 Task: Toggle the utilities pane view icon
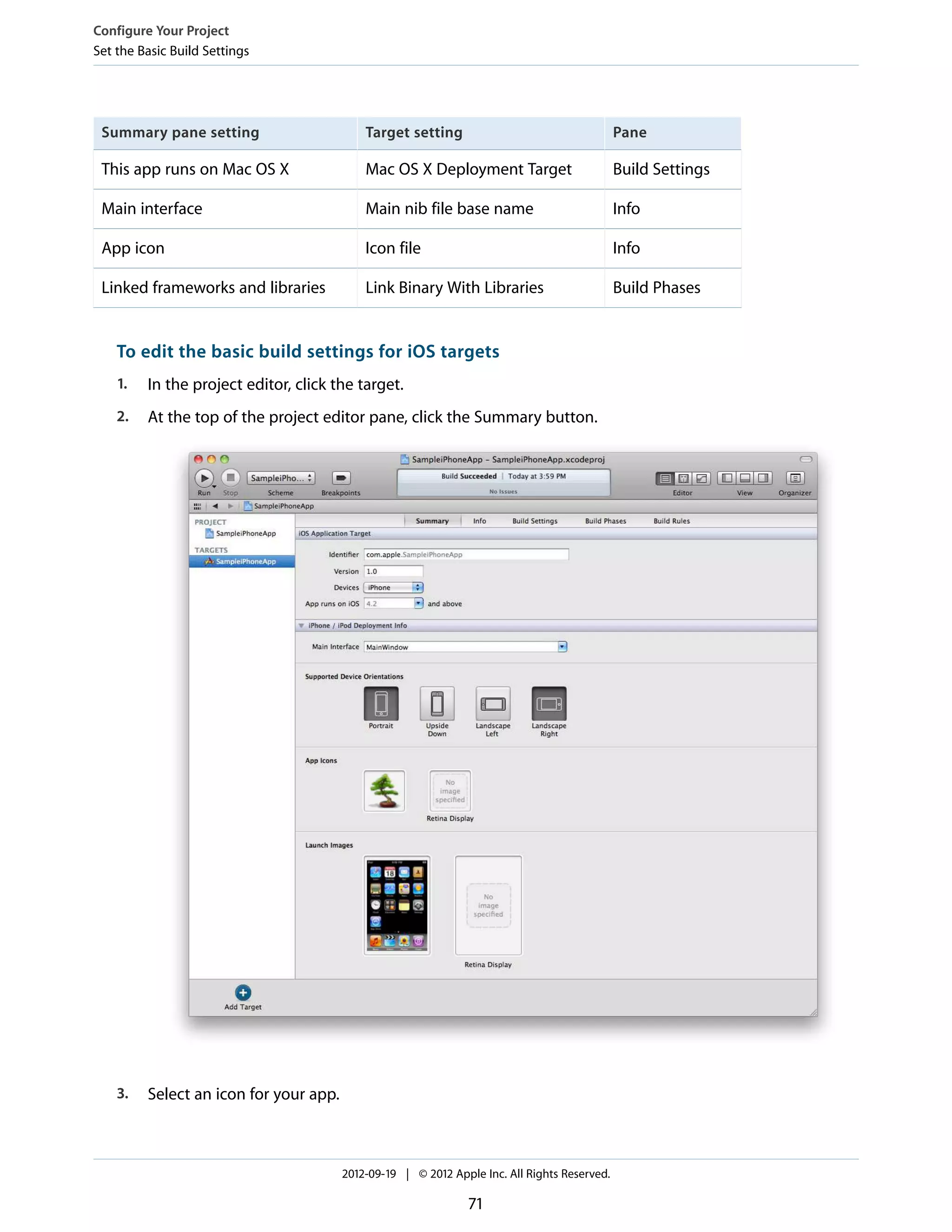763,478
